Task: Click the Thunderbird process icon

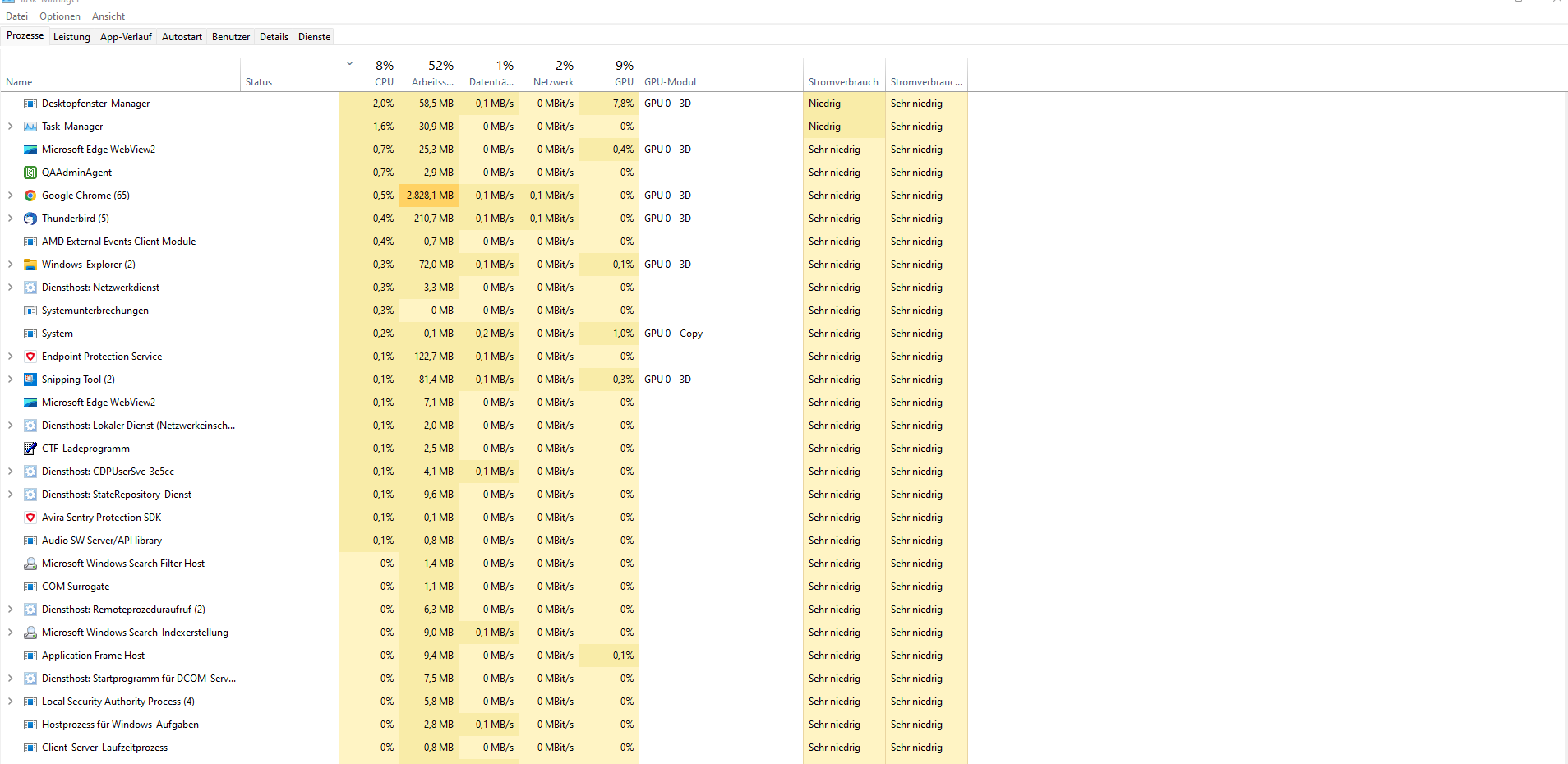Action: coord(30,219)
